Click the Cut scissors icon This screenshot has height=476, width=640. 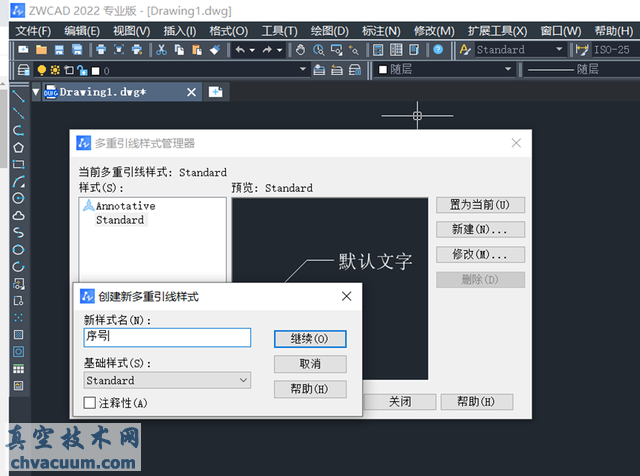click(x=163, y=49)
